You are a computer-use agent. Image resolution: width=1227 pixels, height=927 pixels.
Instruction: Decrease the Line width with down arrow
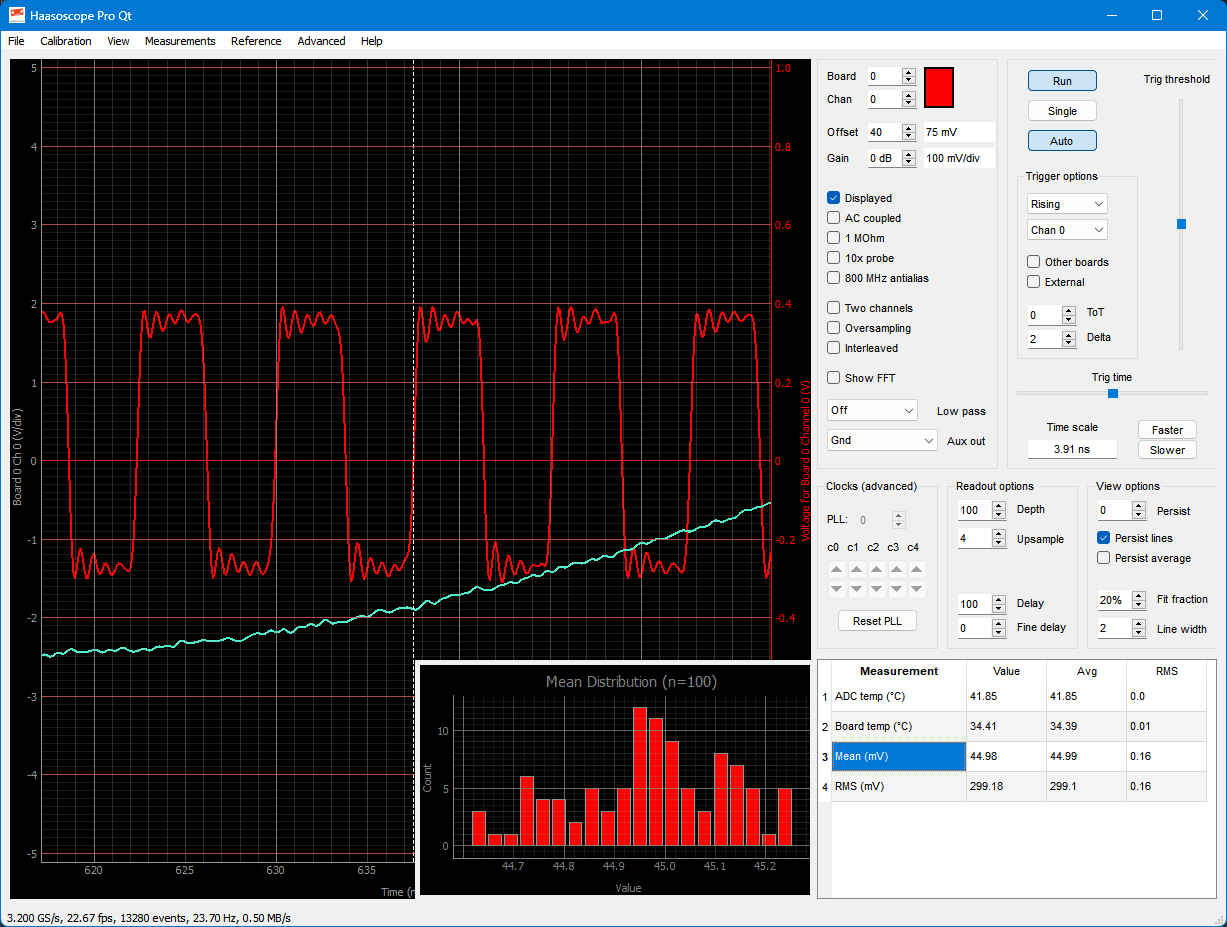click(x=1138, y=634)
